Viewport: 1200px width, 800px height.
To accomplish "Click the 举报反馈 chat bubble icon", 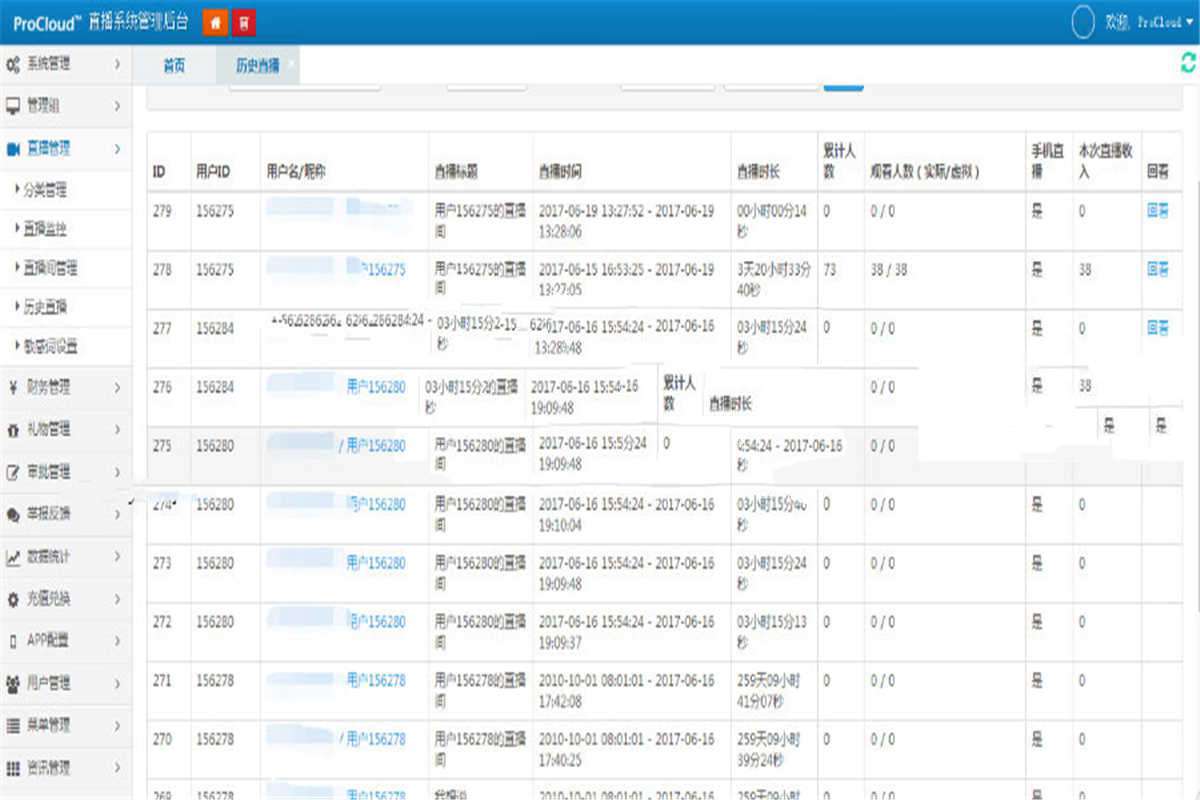I will [14, 514].
